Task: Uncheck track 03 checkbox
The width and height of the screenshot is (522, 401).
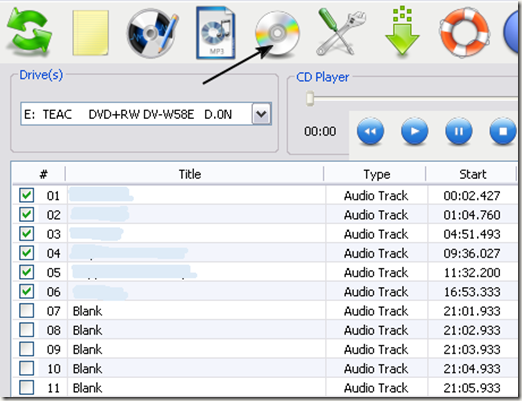Action: click(26, 234)
